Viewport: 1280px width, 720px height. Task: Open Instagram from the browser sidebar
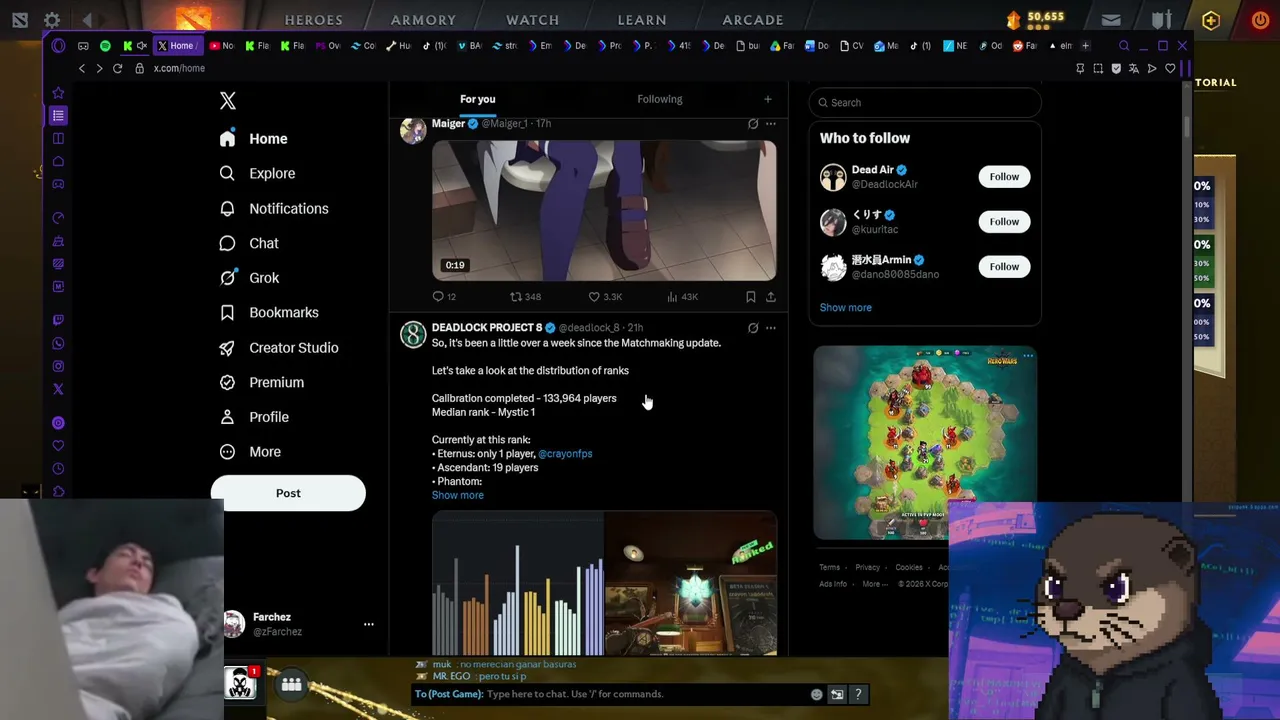click(x=58, y=366)
